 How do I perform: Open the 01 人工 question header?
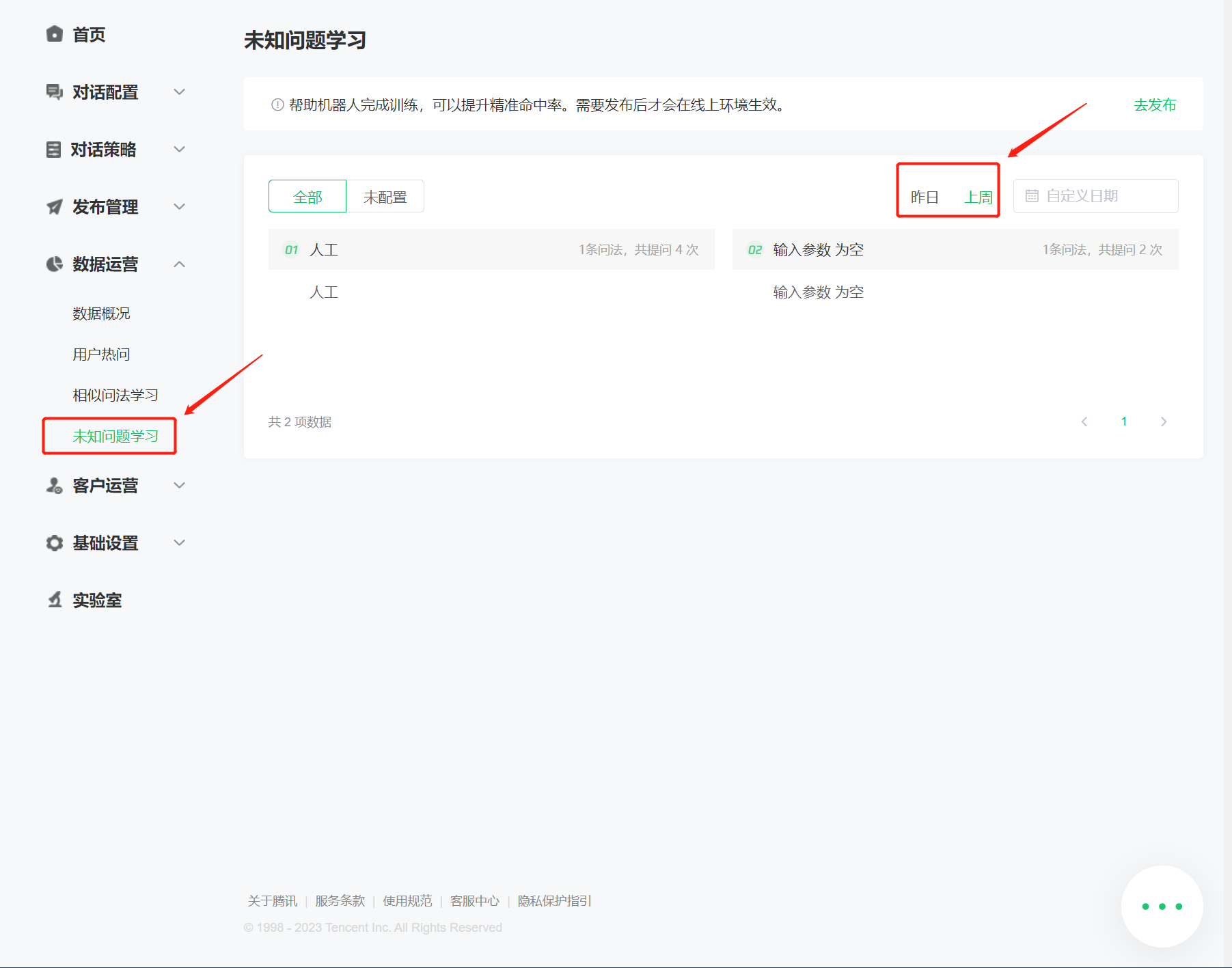click(x=491, y=249)
